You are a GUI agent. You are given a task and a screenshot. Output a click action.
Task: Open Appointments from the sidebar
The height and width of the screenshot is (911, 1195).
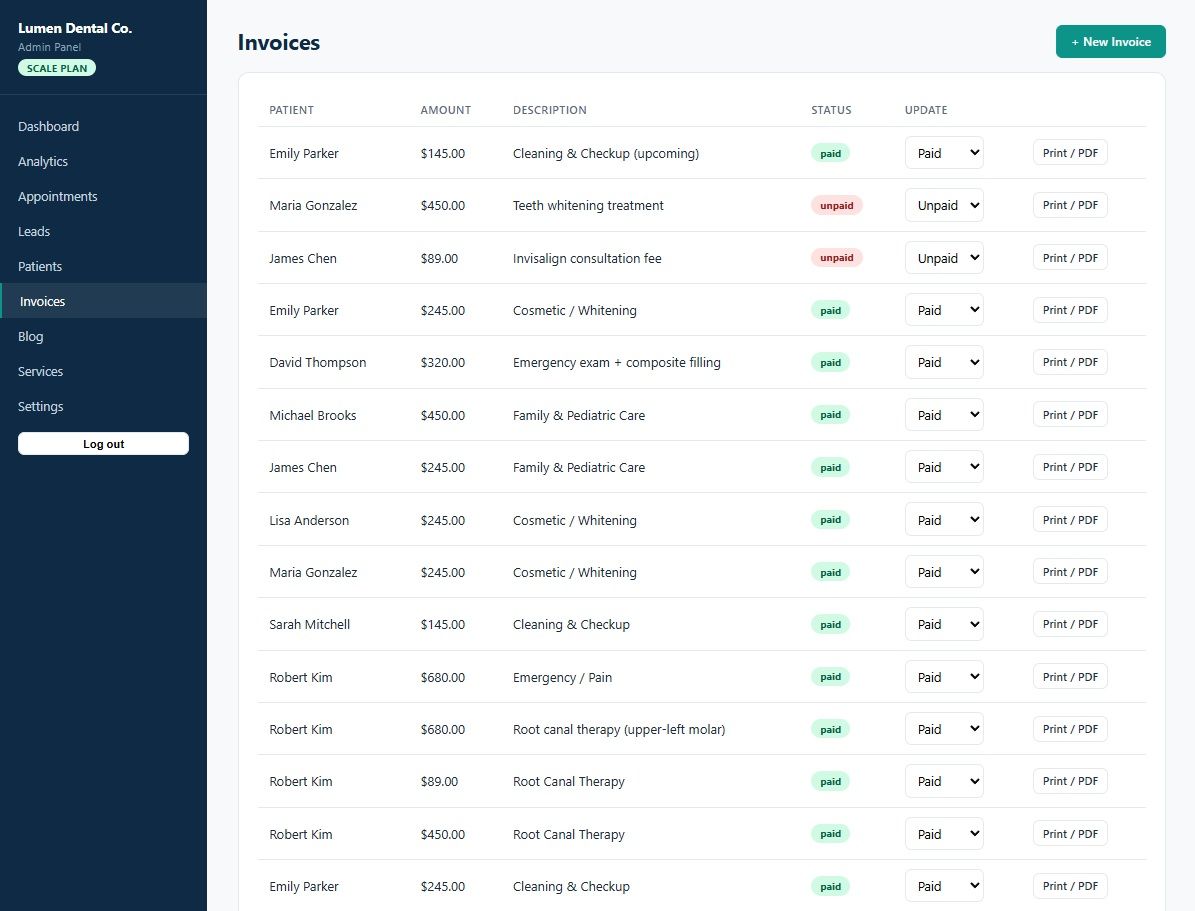coord(103,197)
